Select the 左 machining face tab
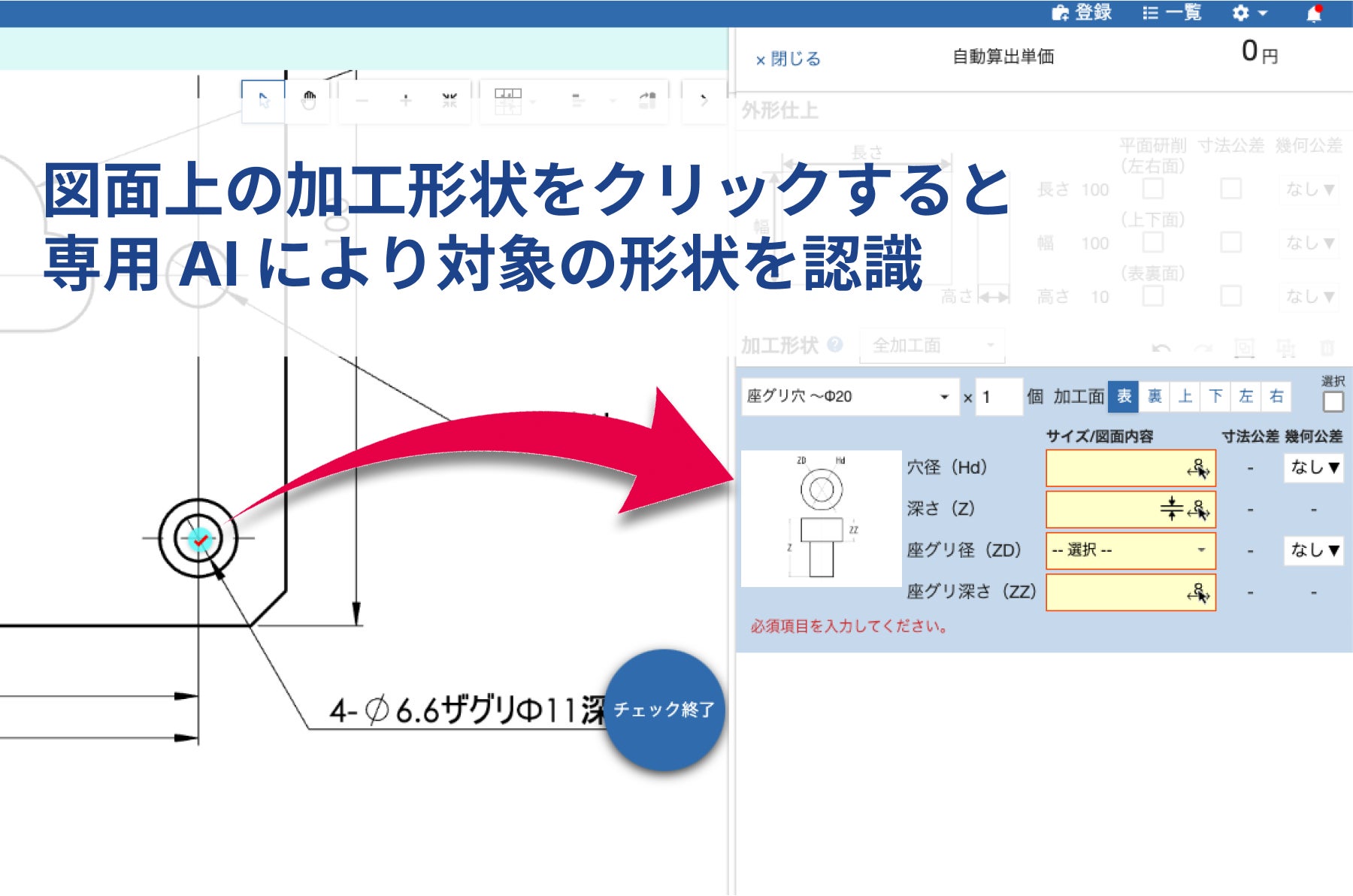The image size is (1353, 896). pos(1246,396)
